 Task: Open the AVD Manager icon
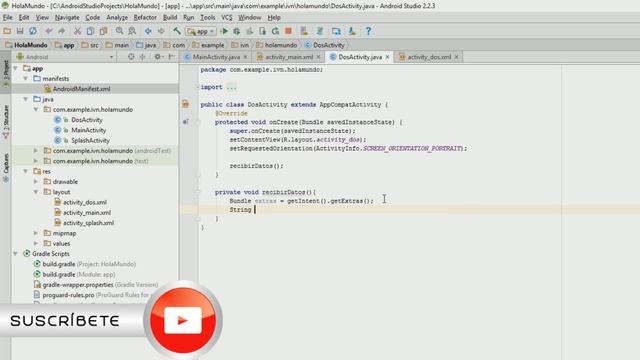[x=304, y=31]
